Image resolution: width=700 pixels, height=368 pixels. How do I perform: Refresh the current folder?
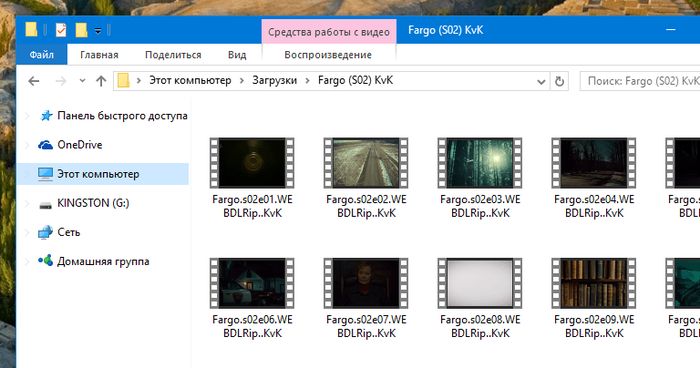point(559,81)
